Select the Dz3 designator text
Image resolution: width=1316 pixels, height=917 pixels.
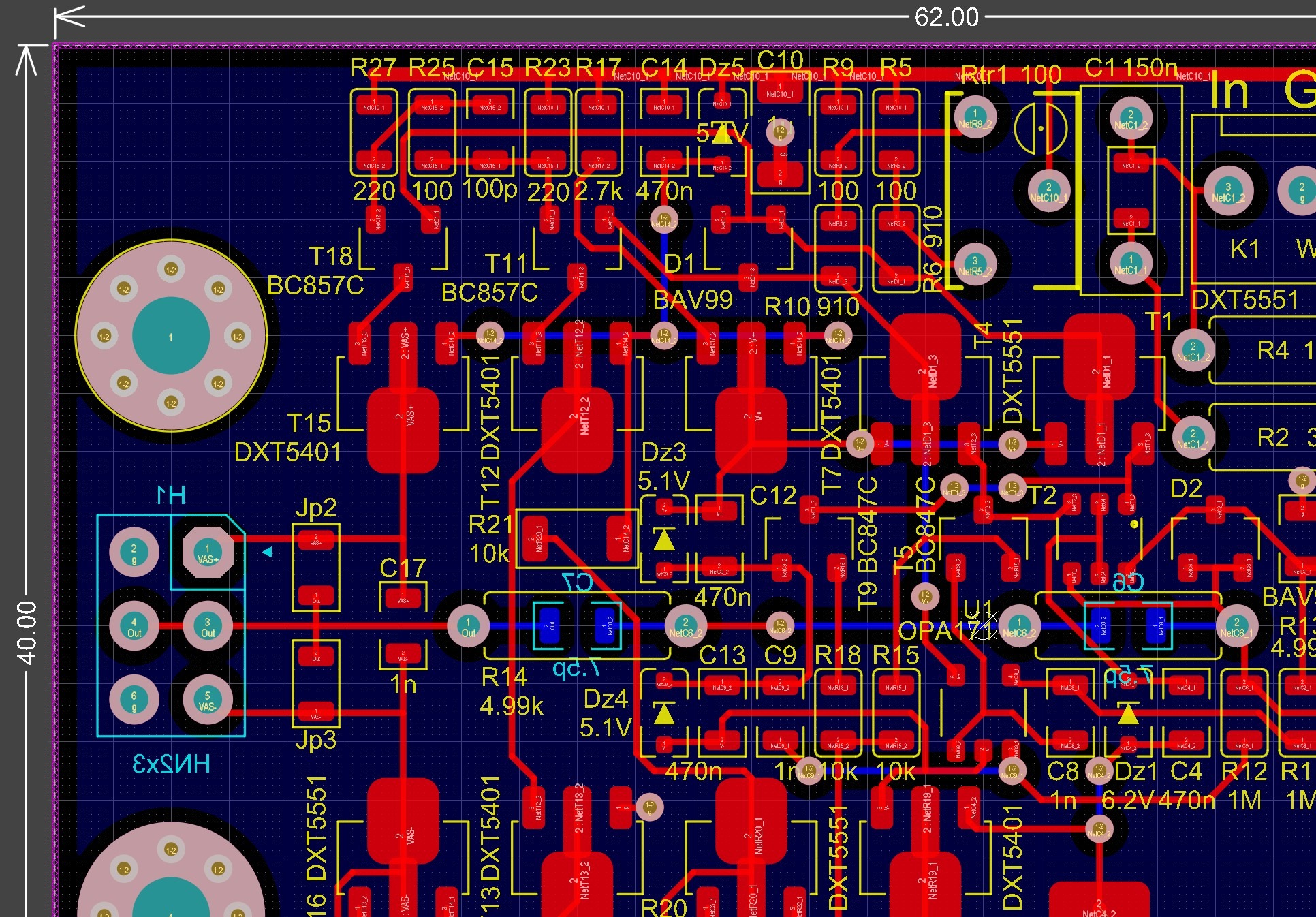point(664,452)
